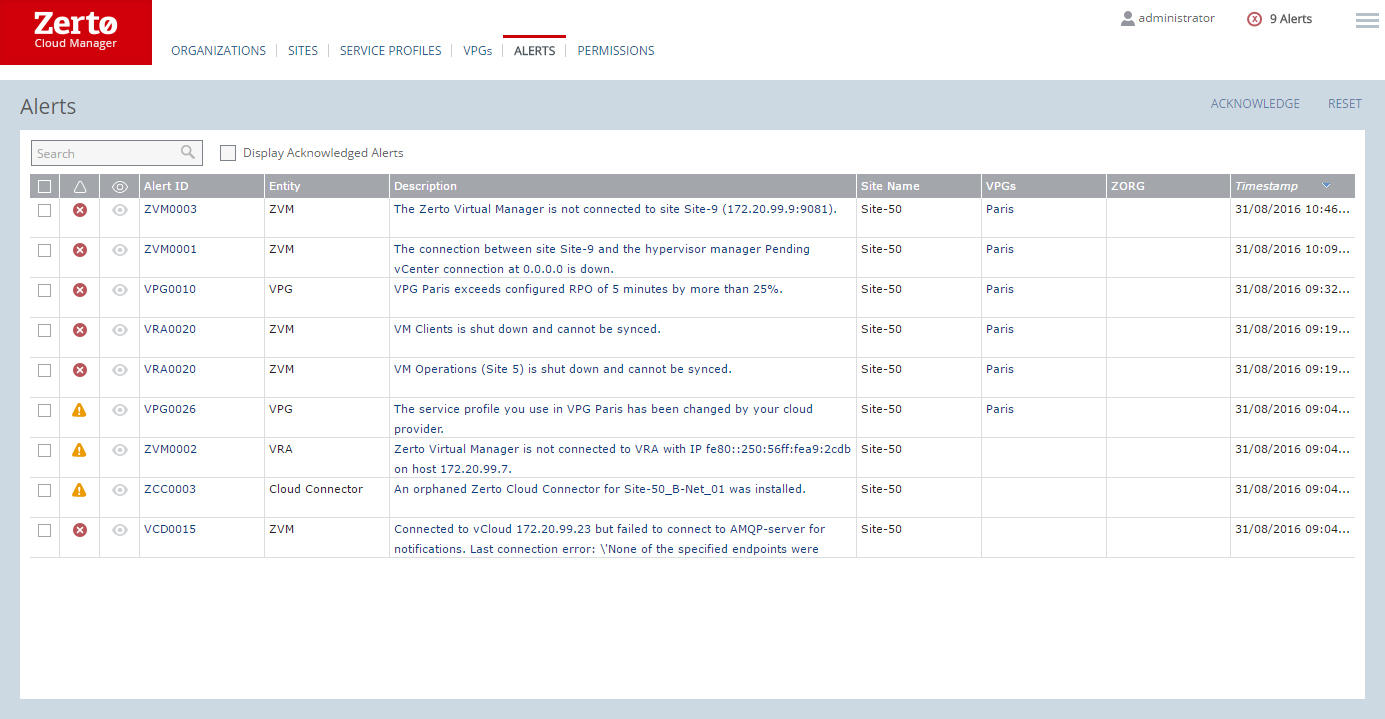Viewport: 1385px width, 719px height.
Task: Open the SITES tab
Action: [303, 51]
